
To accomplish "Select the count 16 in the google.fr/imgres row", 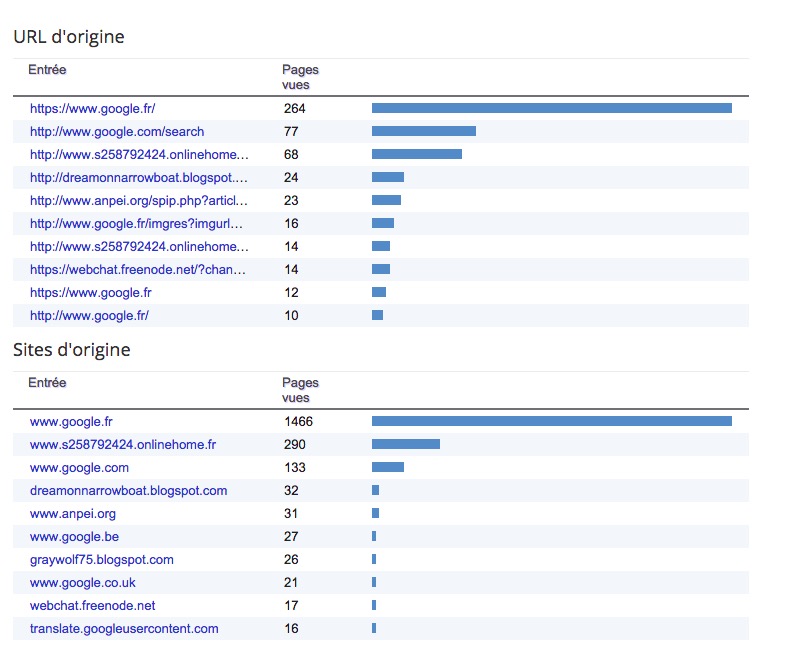I will click(x=291, y=224).
